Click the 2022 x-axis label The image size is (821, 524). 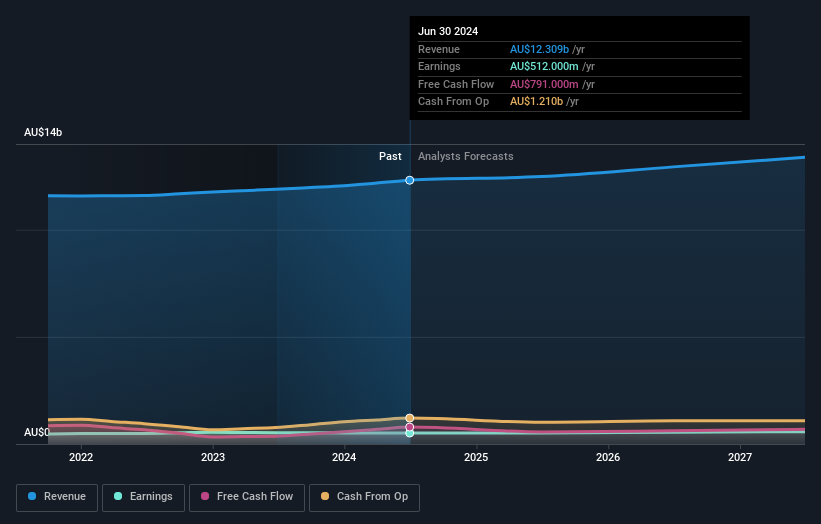pos(81,458)
